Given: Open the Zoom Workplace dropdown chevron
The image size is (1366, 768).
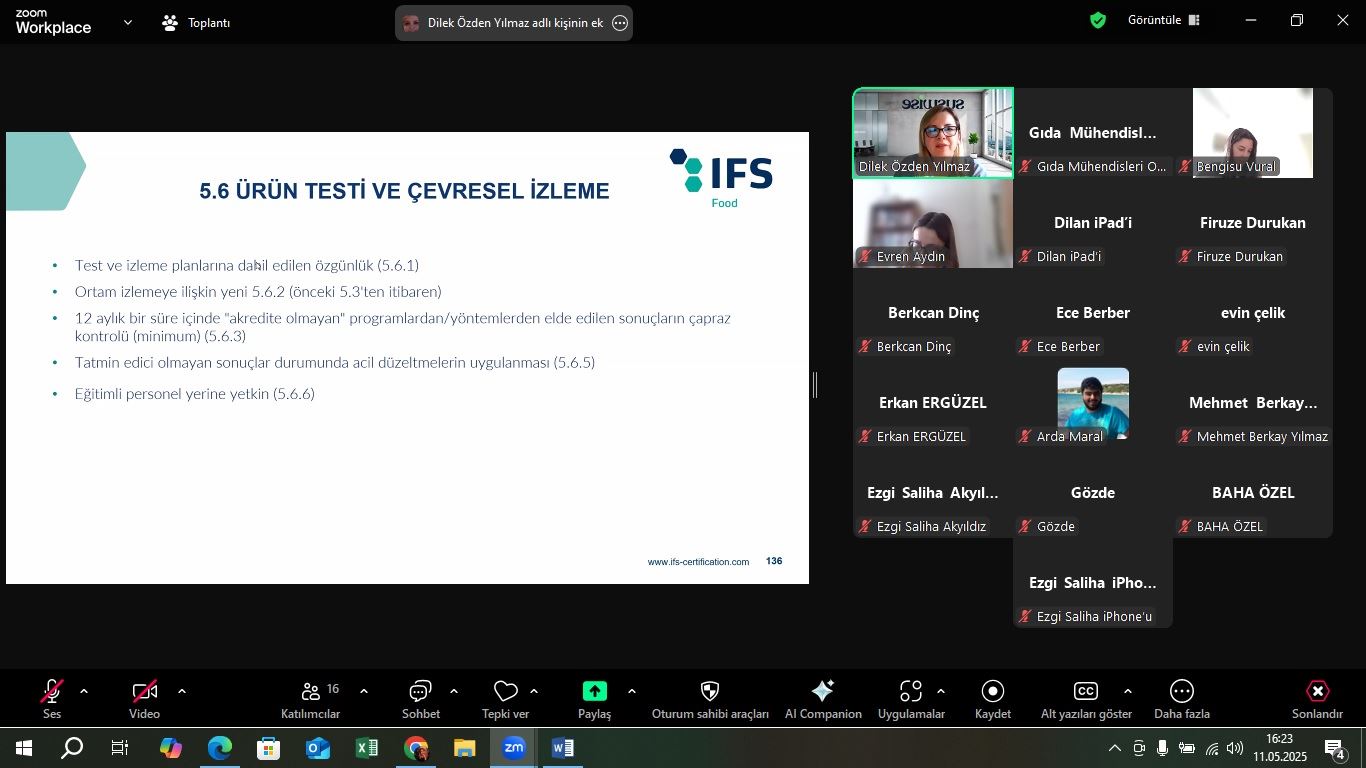Looking at the screenshot, I should click(127, 22).
